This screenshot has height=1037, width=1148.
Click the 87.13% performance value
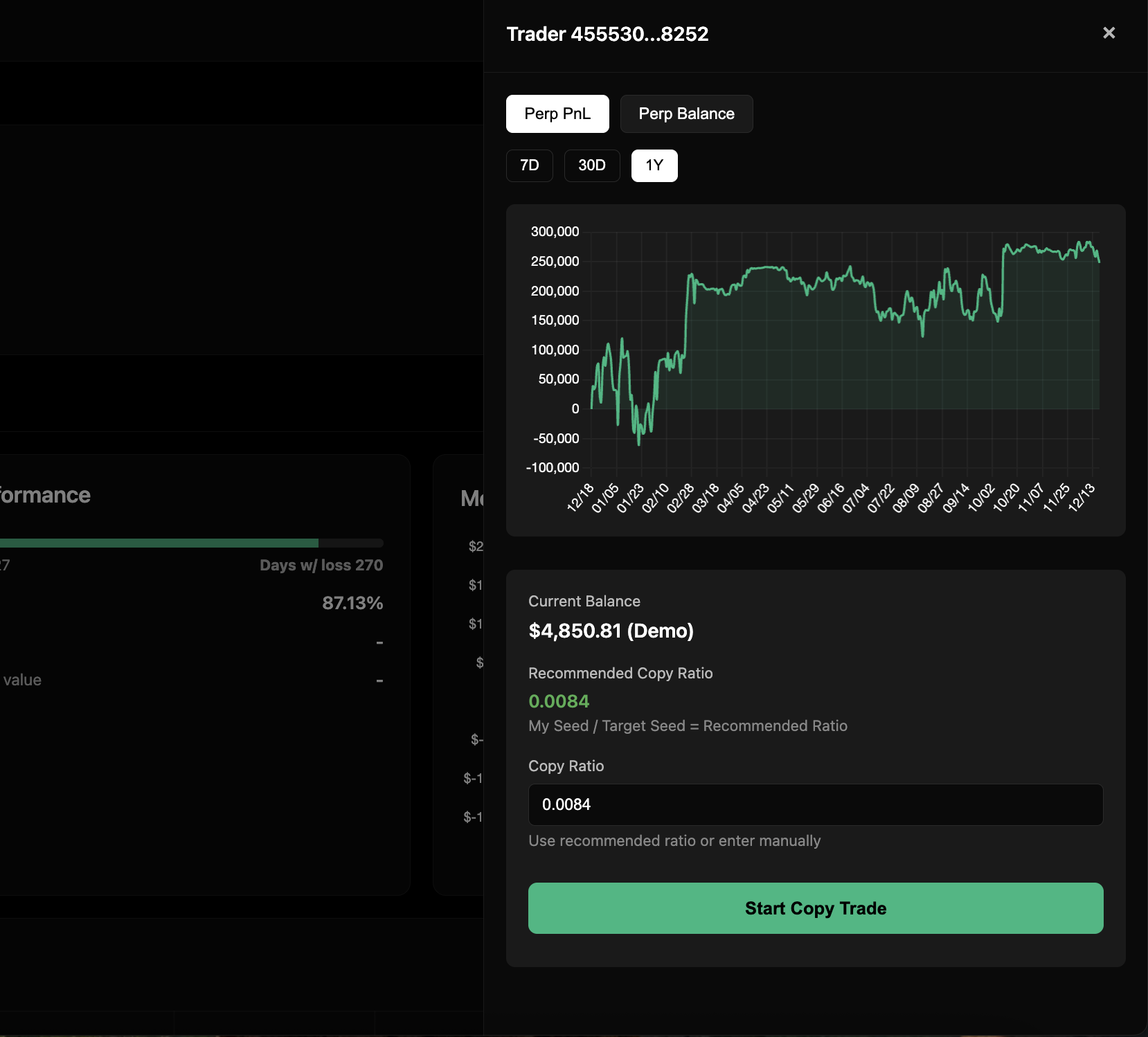(352, 603)
